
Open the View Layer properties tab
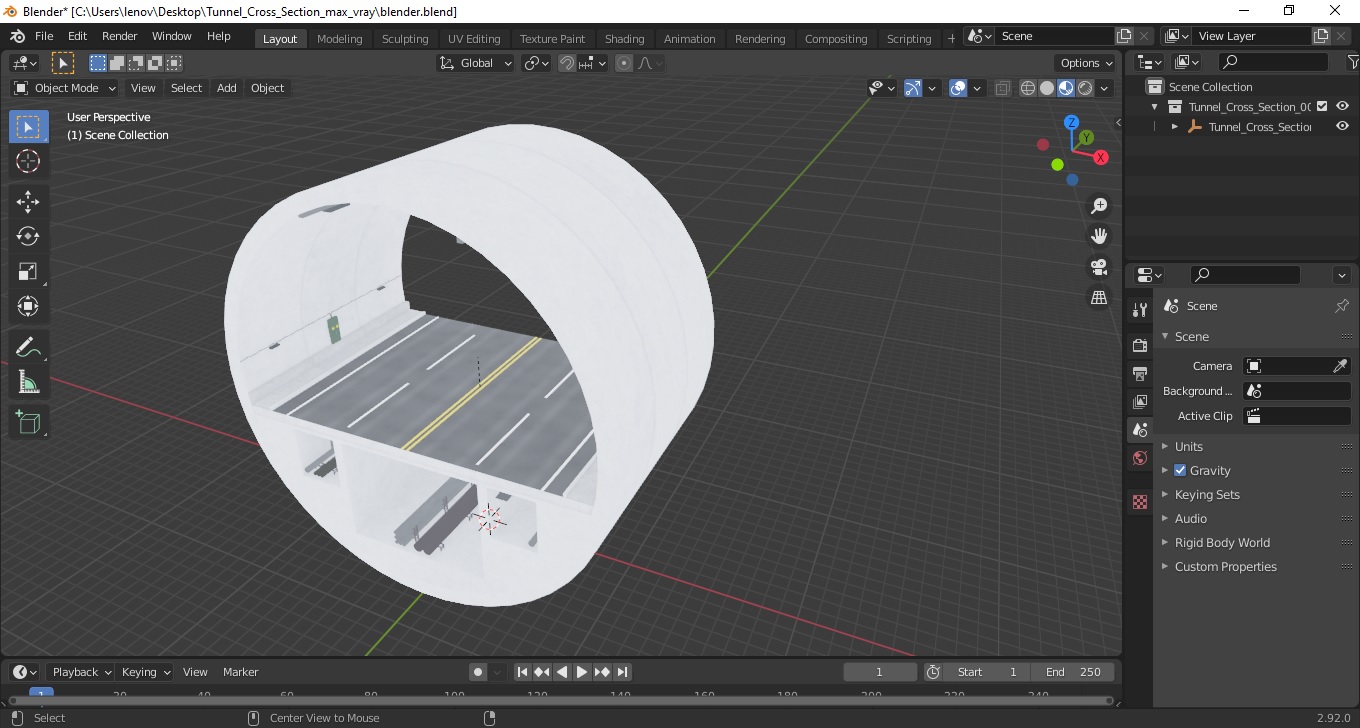point(1140,401)
